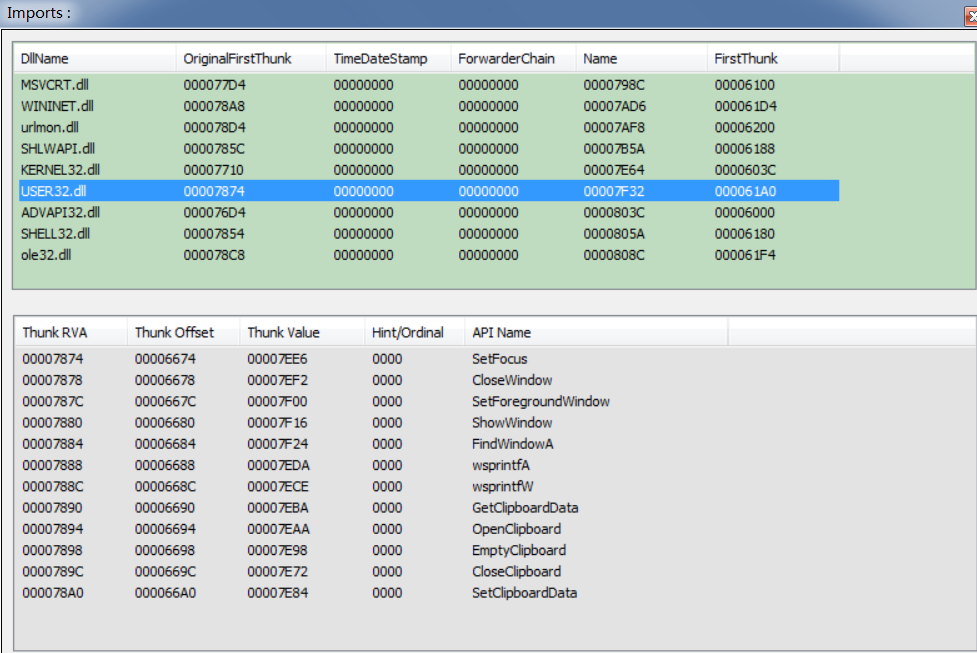The height and width of the screenshot is (653, 977).
Task: Select the ADVAPI32.dll row
Action: point(429,212)
